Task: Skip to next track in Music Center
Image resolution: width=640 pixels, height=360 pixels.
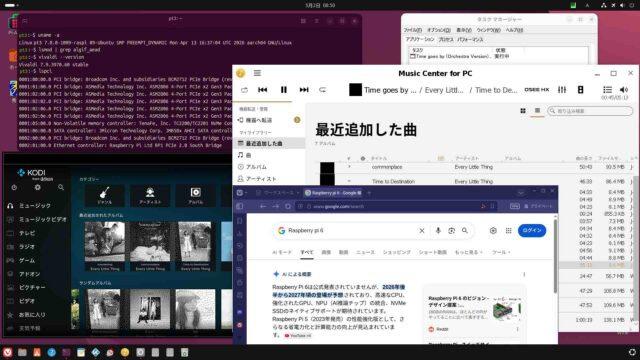Action: coord(304,90)
